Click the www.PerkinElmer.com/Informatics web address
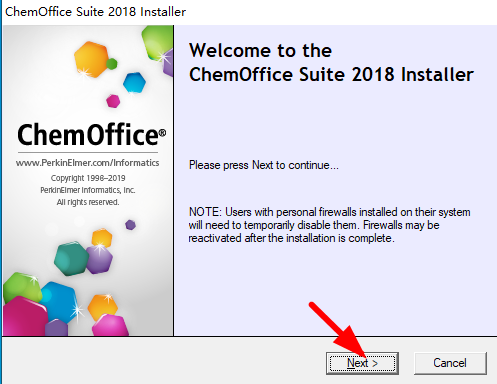Image resolution: width=497 pixels, height=384 pixels. [87, 163]
